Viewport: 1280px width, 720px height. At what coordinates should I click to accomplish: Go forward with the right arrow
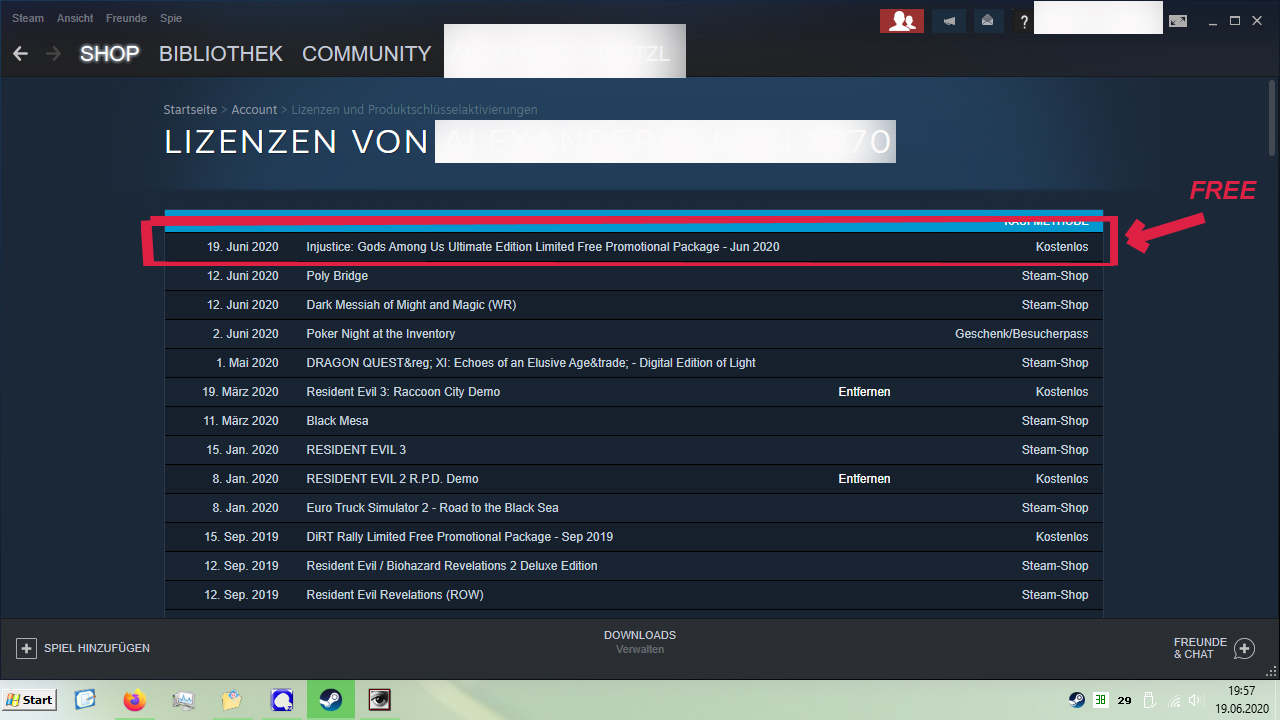click(x=53, y=54)
